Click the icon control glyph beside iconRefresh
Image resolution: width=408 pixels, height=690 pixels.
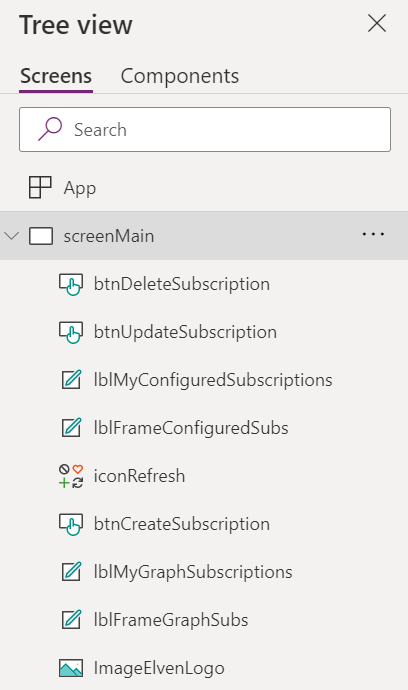coord(71,476)
